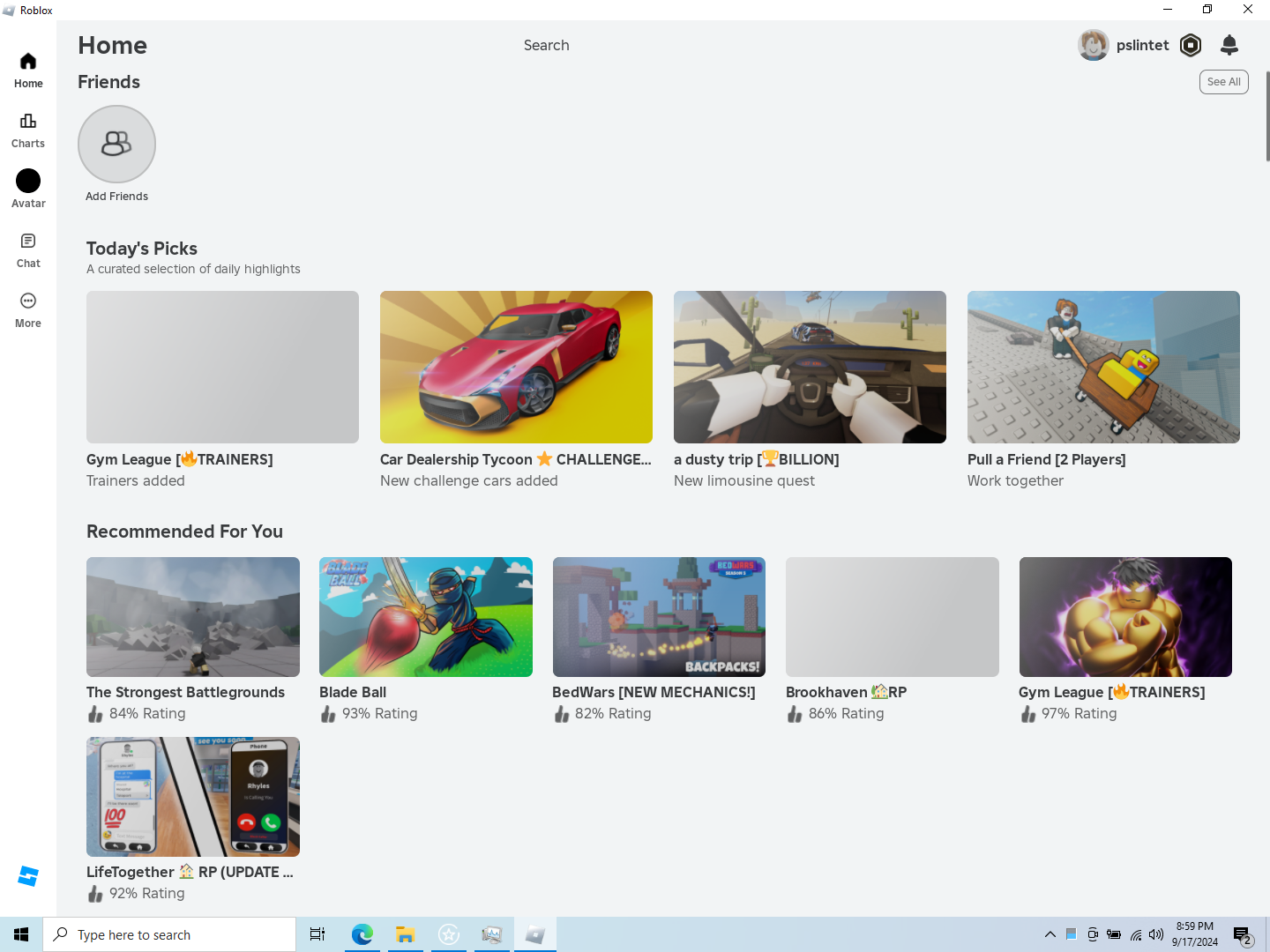Open Gym League thumbnail in Recommended
Image resolution: width=1270 pixels, height=952 pixels.
click(x=1125, y=617)
